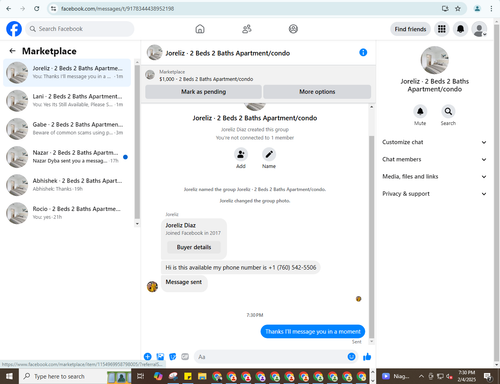Open the Facebook logo home link
The image size is (500, 384).
[14, 29]
